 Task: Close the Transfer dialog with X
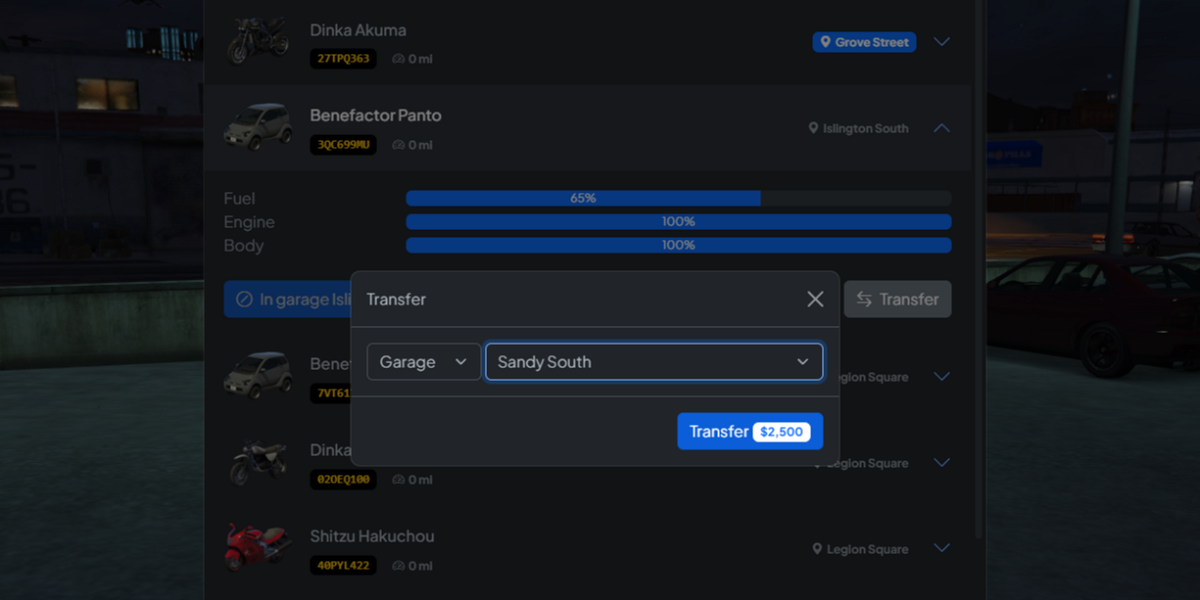[815, 299]
